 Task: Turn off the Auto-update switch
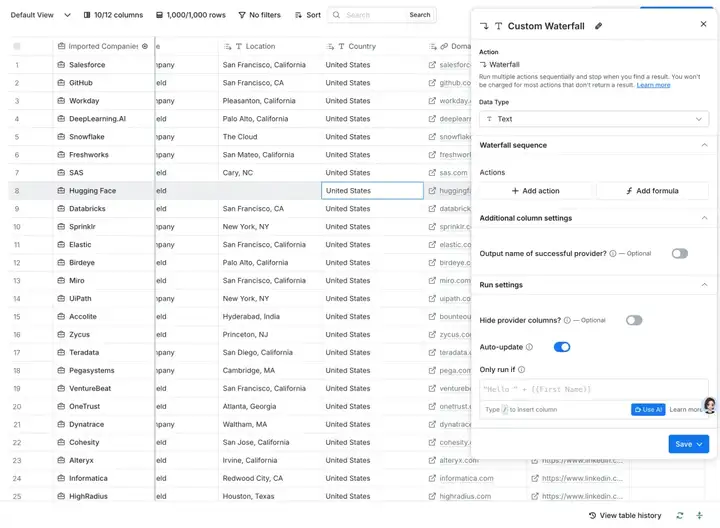[562, 347]
